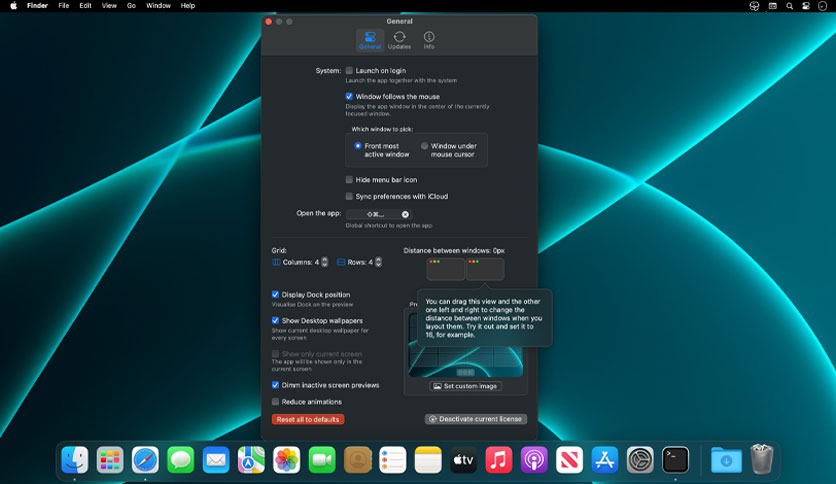Open FaceTime from the Dock
This screenshot has height=484, width=836.
[x=322, y=459]
